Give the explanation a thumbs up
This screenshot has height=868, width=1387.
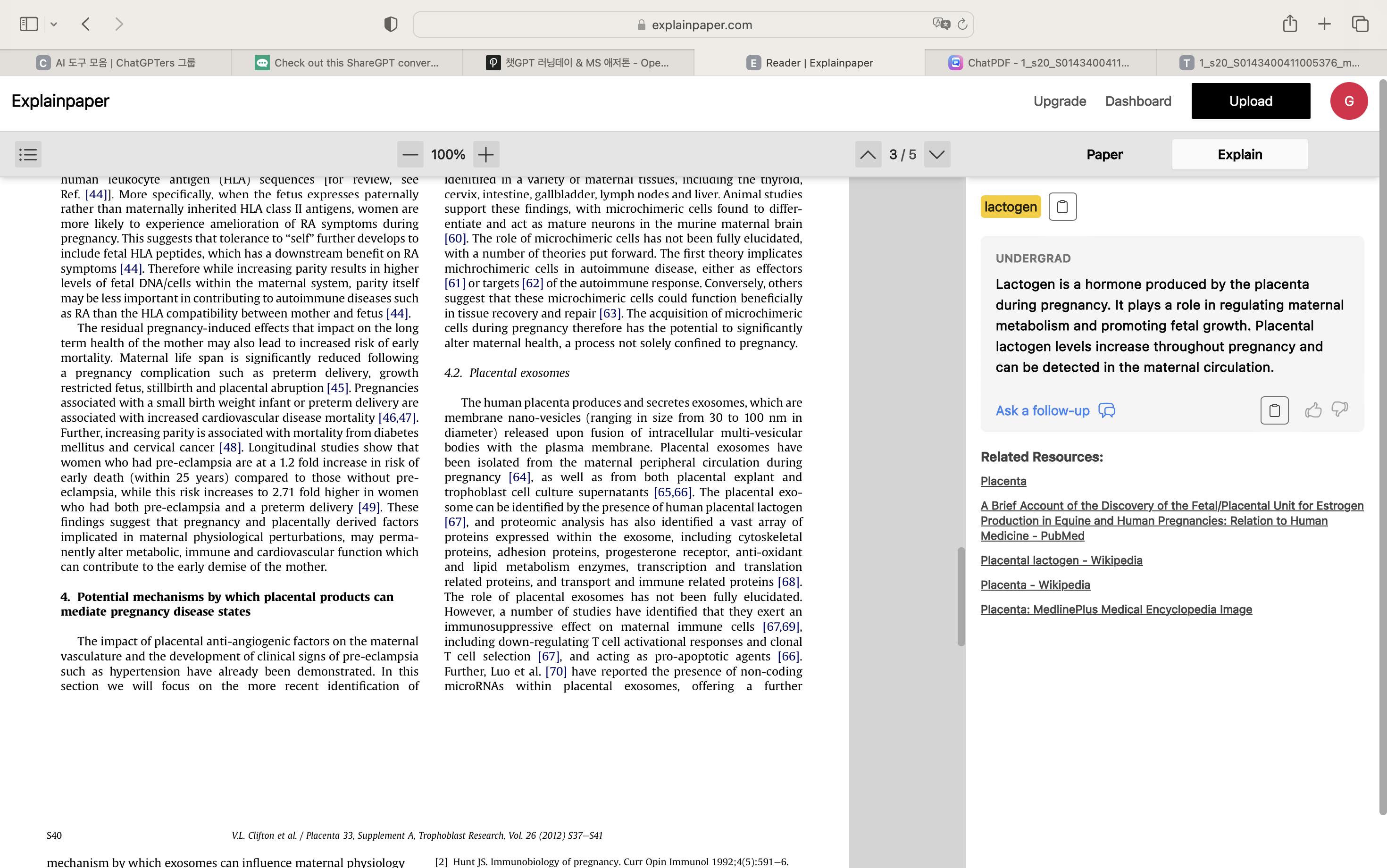(1313, 410)
